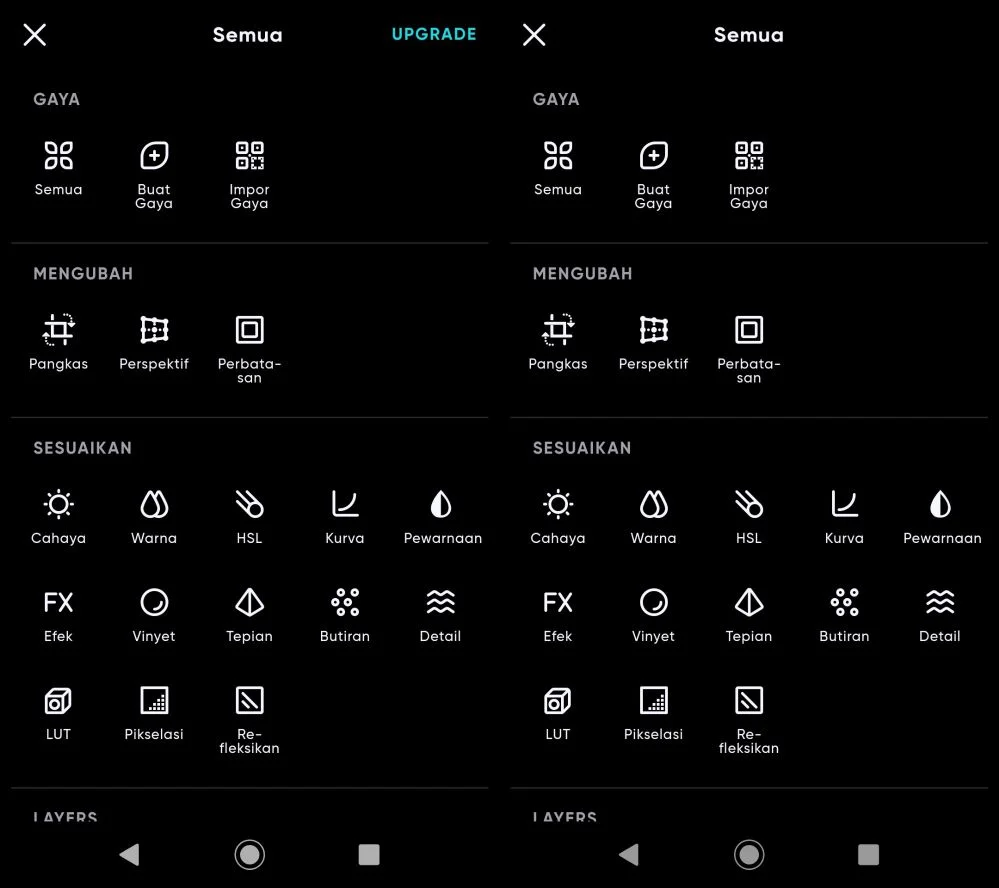
Task: Select Vinyet tool in left panel
Action: (x=154, y=616)
